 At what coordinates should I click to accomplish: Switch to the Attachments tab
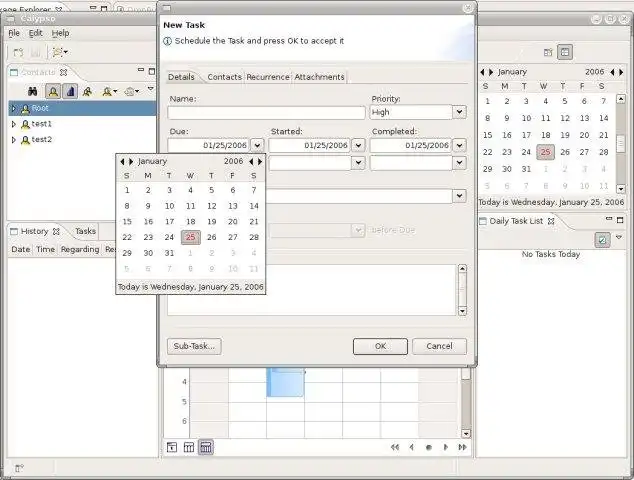[319, 77]
